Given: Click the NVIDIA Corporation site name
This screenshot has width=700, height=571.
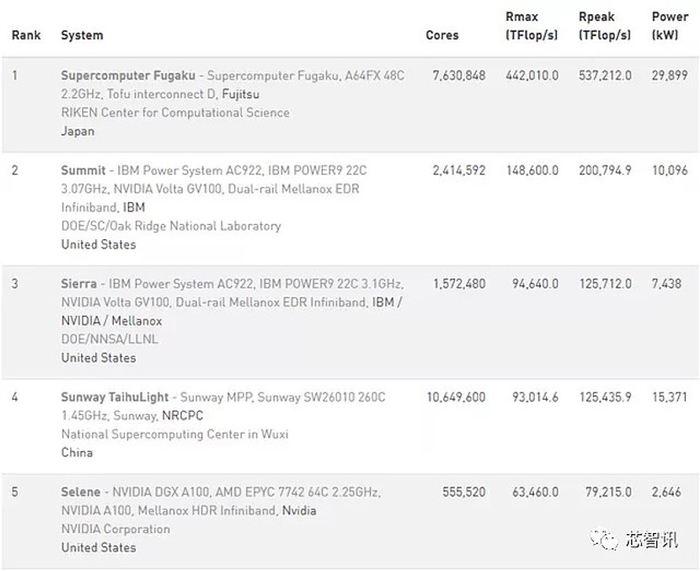Looking at the screenshot, I should [115, 529].
